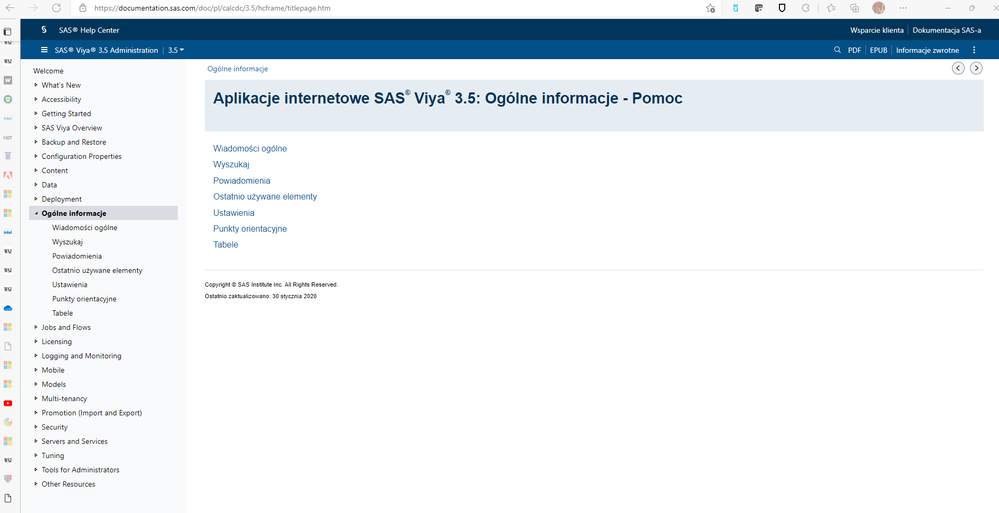Select Welcome in the contents tree

(48, 71)
